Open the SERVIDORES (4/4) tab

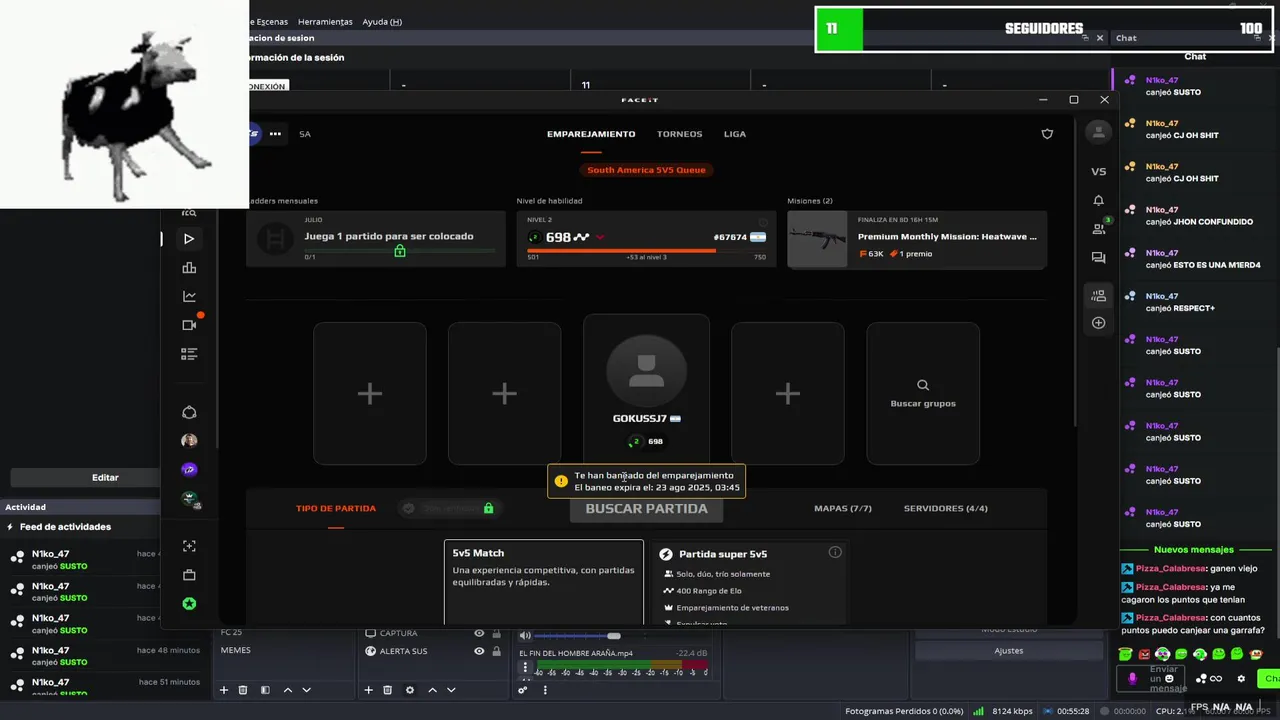coord(946,508)
